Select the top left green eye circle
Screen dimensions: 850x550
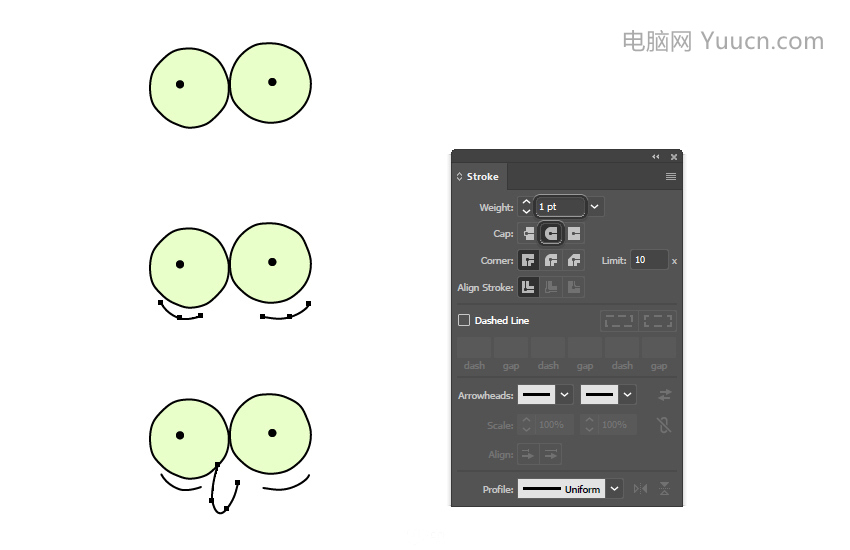(x=189, y=88)
